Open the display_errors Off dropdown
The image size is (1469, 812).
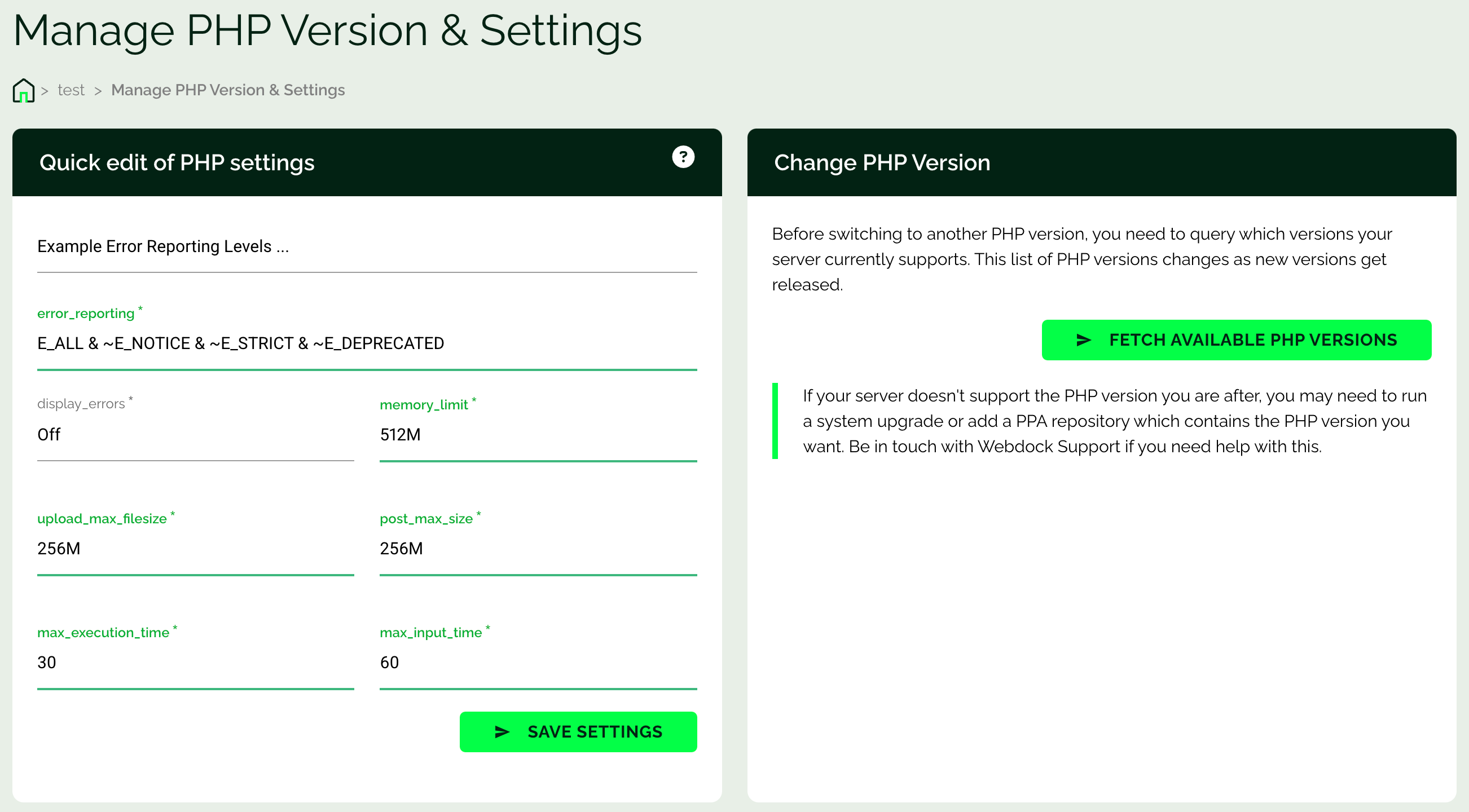point(195,435)
